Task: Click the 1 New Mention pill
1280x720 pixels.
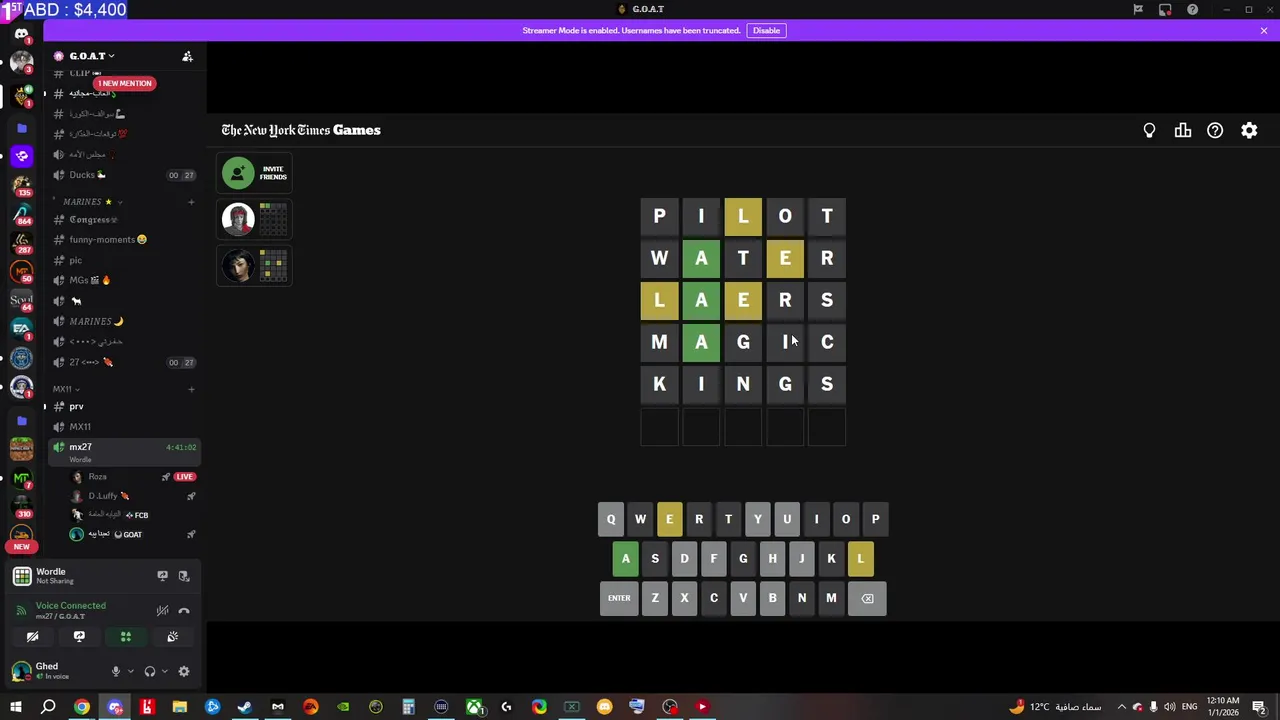Action: click(125, 83)
